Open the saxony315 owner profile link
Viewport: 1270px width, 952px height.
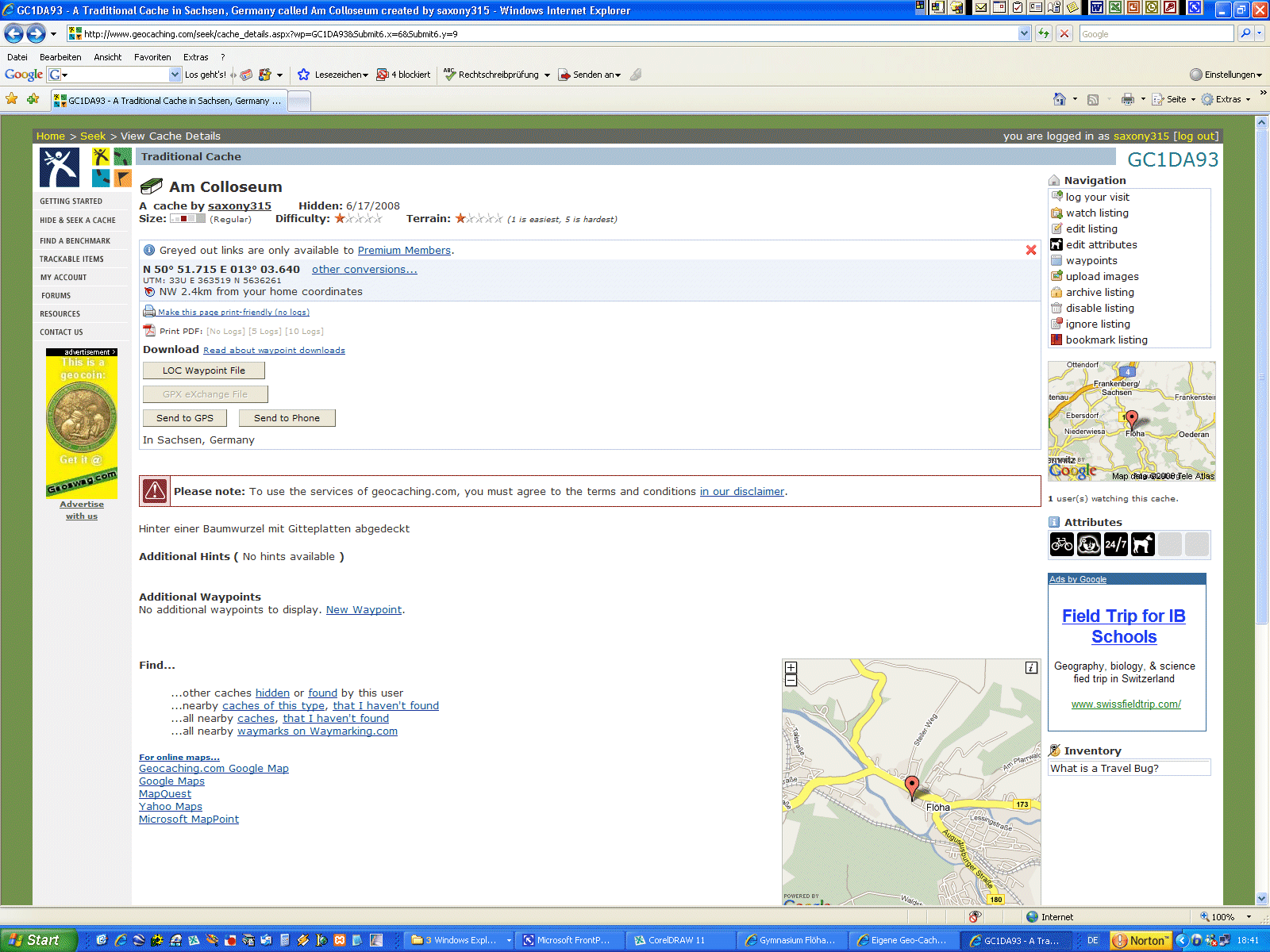pos(240,205)
